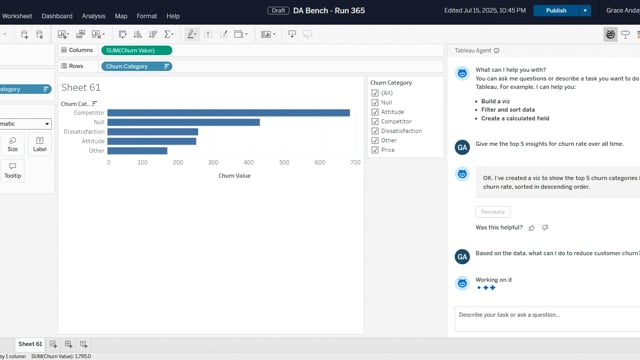The height and width of the screenshot is (360, 640).
Task: Open the Worksheet menu
Action: coord(17,16)
